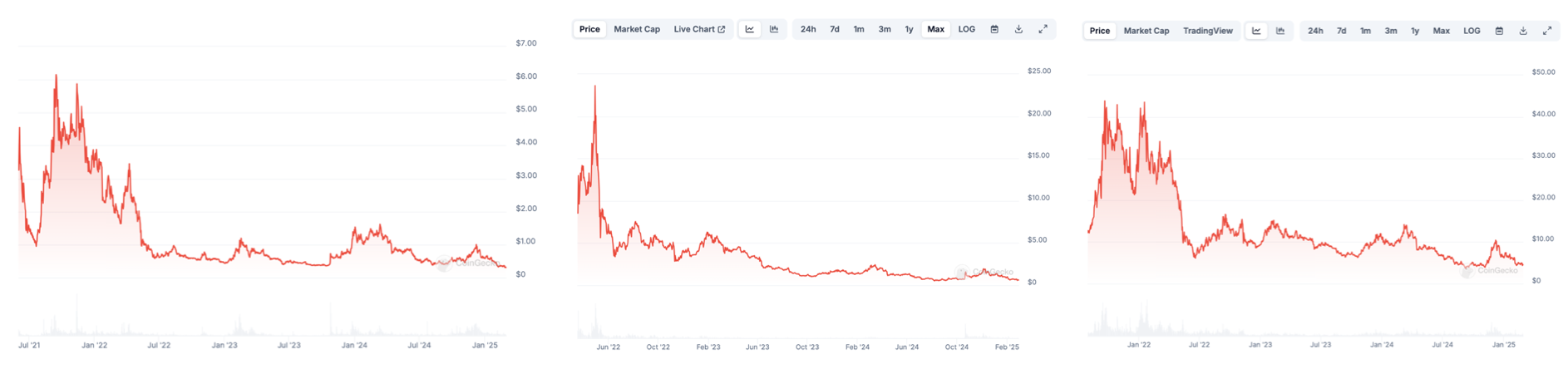
Task: Download chart data from the Live Chart toolbar
Action: coord(1018,29)
